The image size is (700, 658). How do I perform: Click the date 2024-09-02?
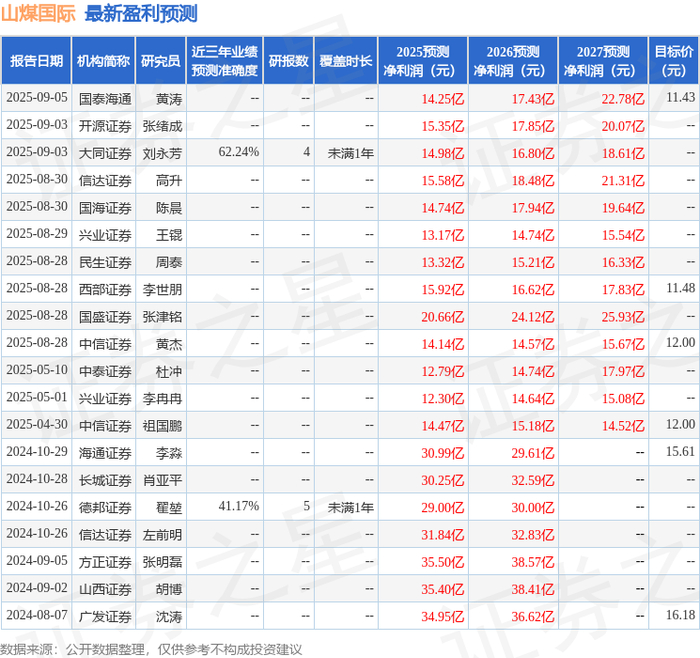point(37,587)
